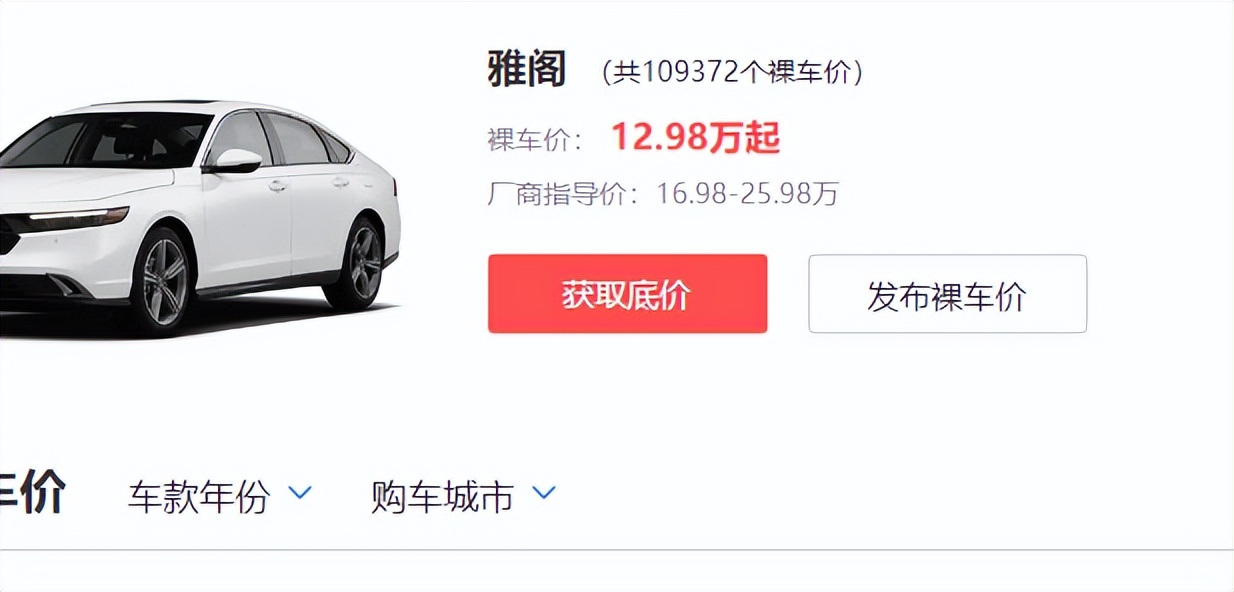This screenshot has height=592, width=1234.
Task: Click the car's rear door handle
Action: tap(340, 183)
